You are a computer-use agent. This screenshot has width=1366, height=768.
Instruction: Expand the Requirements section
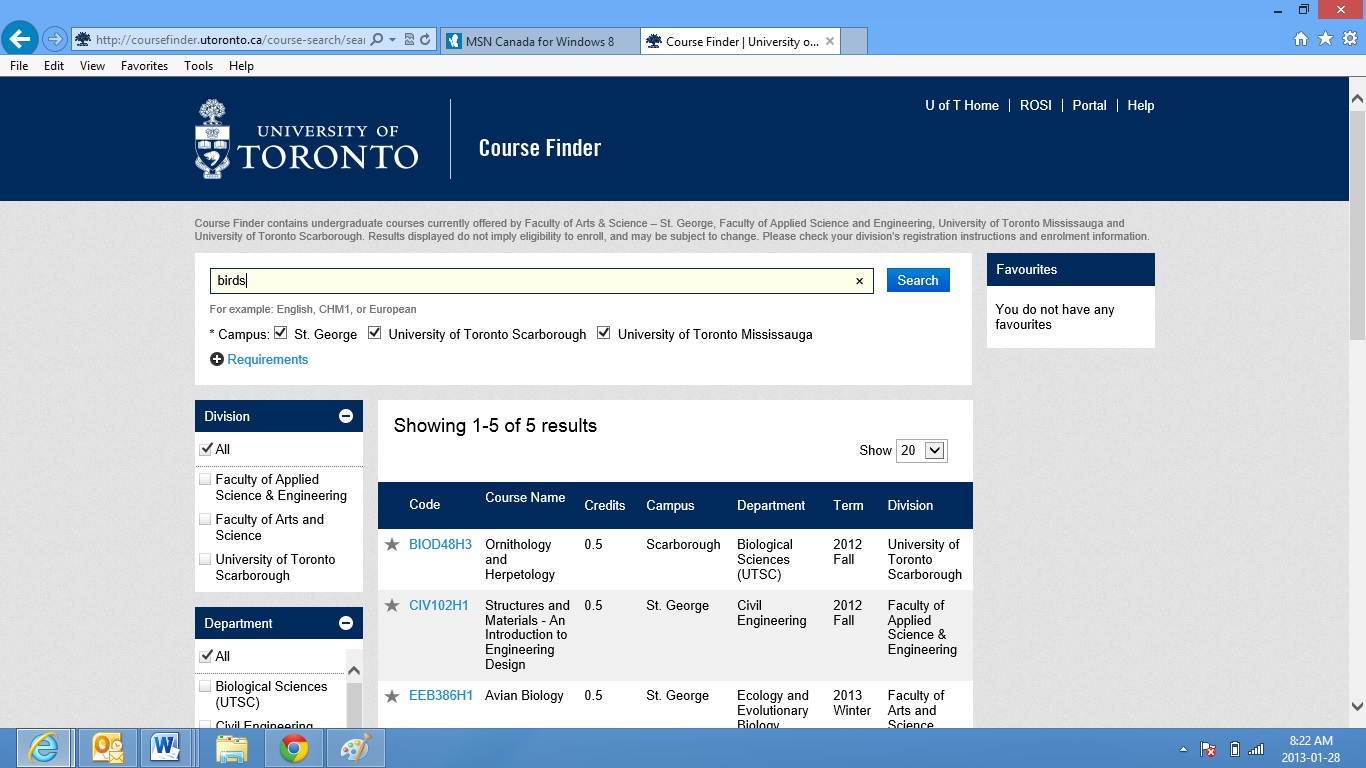coord(259,360)
